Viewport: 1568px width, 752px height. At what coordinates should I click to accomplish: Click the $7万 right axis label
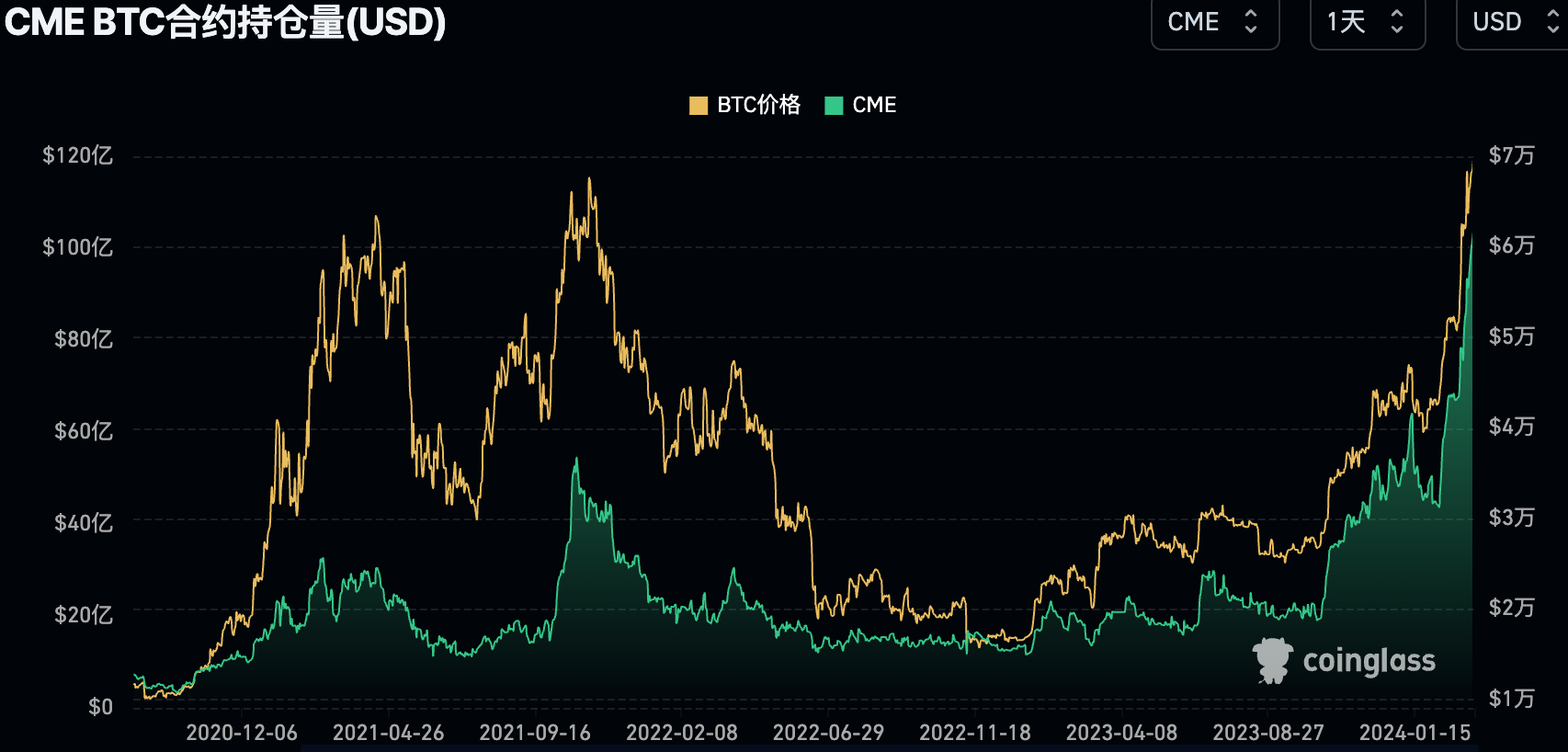[x=1512, y=155]
